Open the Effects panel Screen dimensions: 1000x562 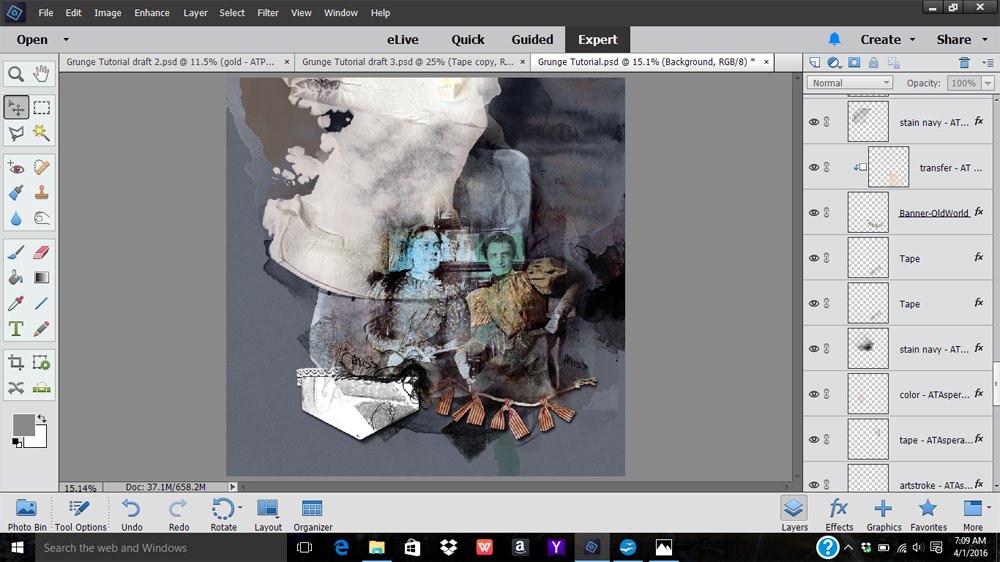tap(839, 515)
